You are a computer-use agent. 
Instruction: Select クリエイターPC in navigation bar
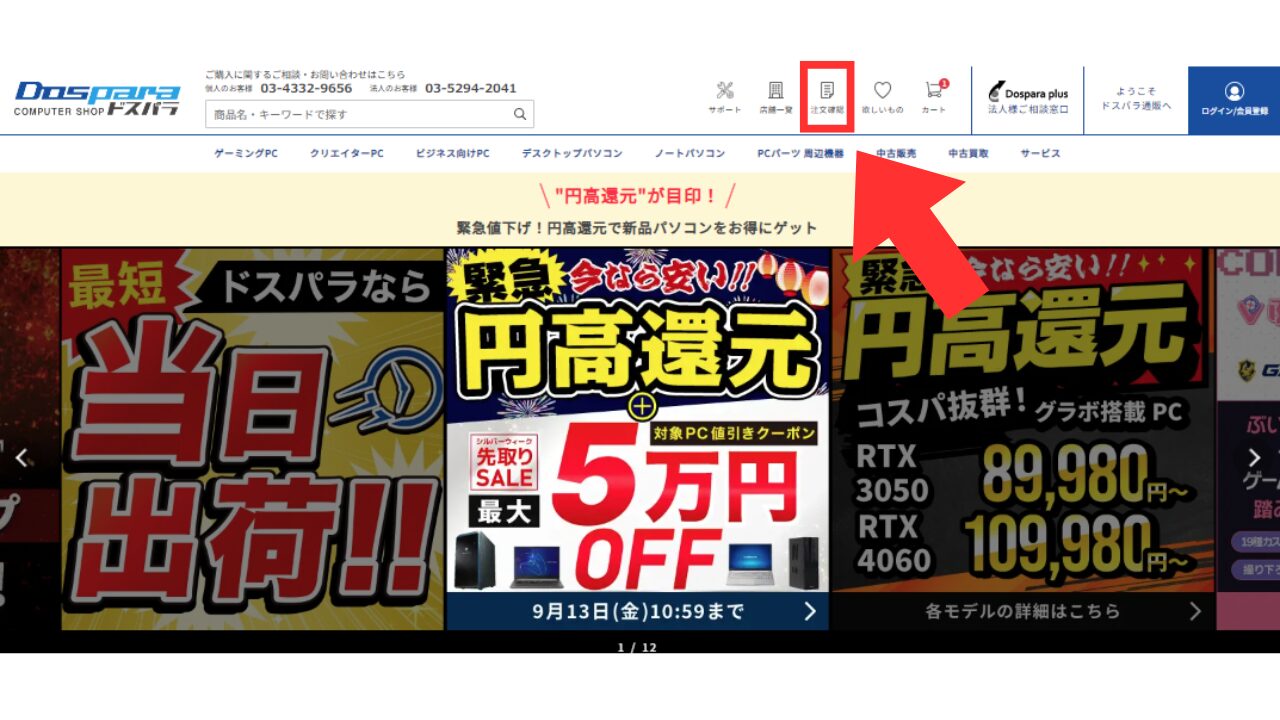click(346, 154)
